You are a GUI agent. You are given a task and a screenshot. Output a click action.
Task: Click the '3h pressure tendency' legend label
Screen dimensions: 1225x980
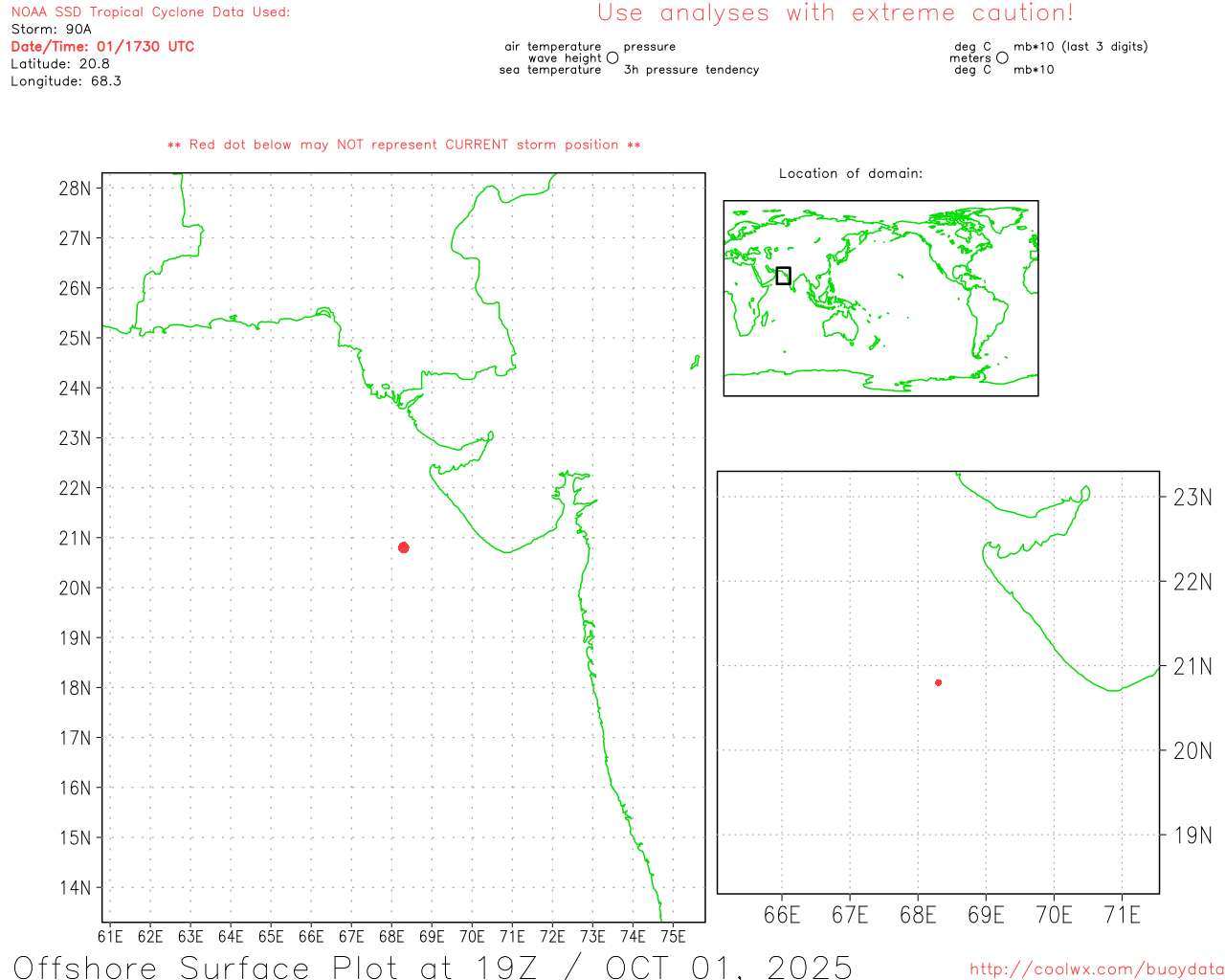click(691, 70)
